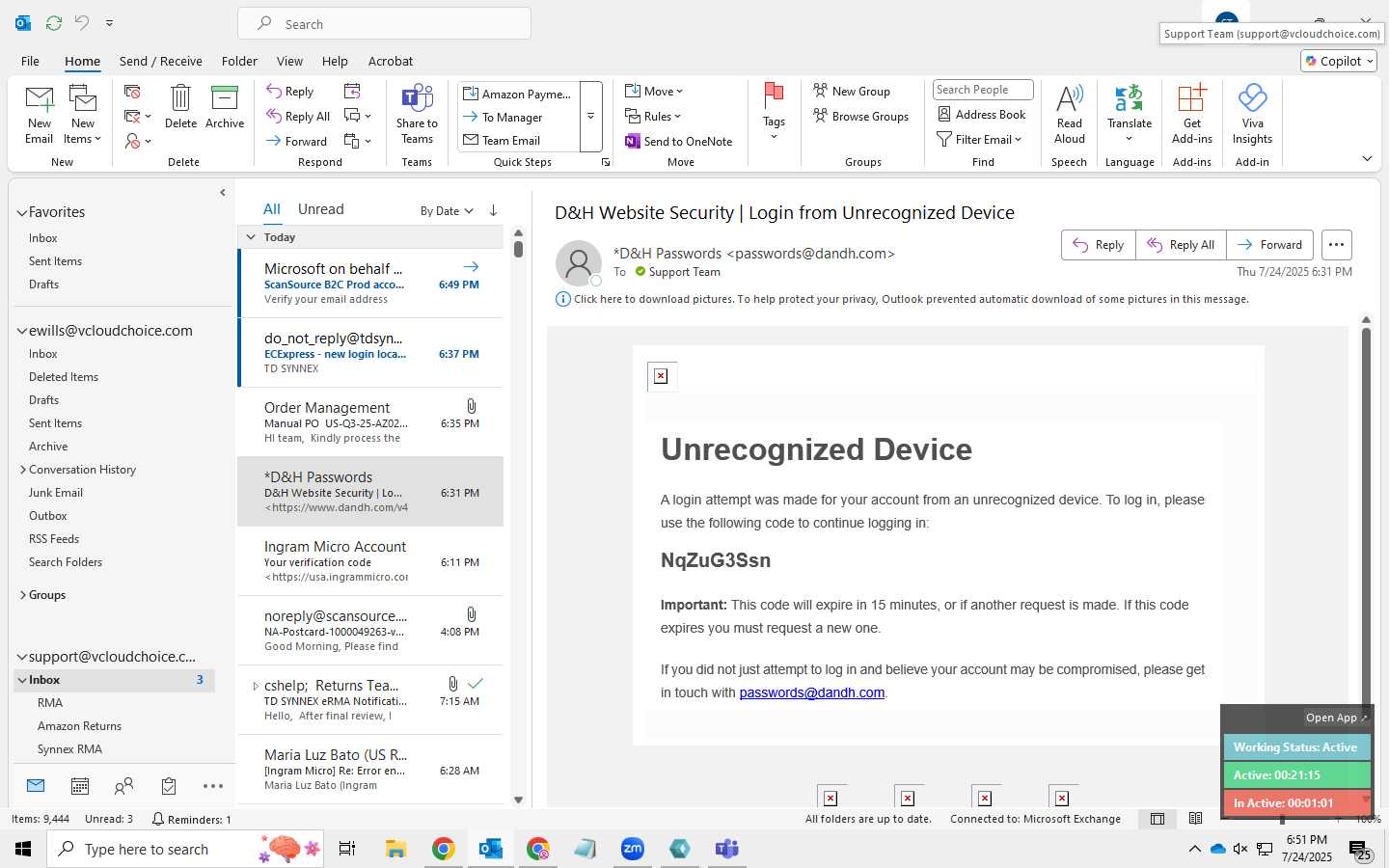Click the Sync send/receive icon in title bar
1389x868 pixels.
[x=54, y=22]
